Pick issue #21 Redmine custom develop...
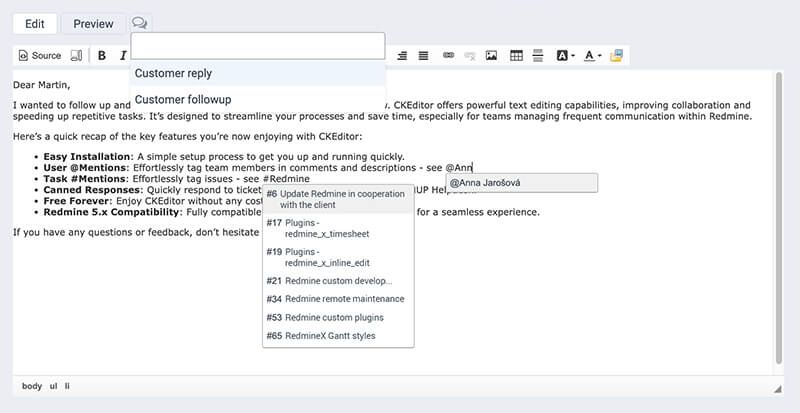This screenshot has height=413, width=800. 338,281
